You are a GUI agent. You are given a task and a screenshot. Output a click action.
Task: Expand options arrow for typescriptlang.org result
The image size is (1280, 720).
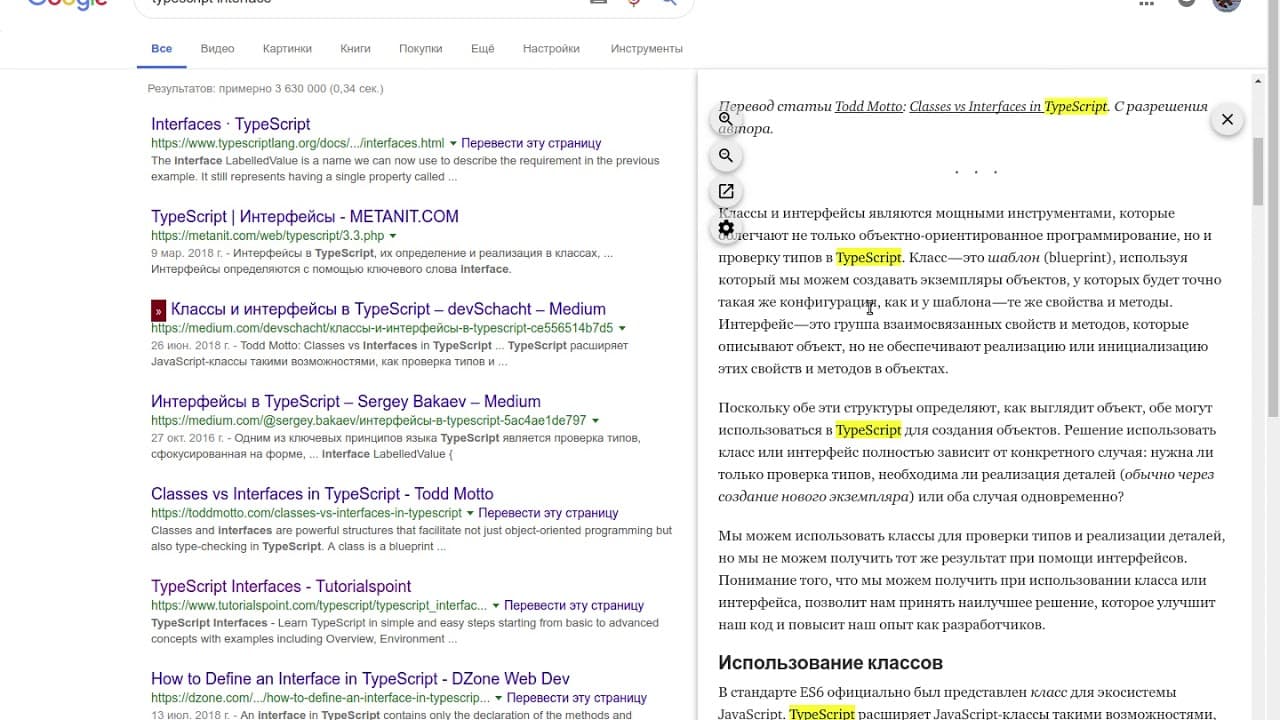point(453,143)
